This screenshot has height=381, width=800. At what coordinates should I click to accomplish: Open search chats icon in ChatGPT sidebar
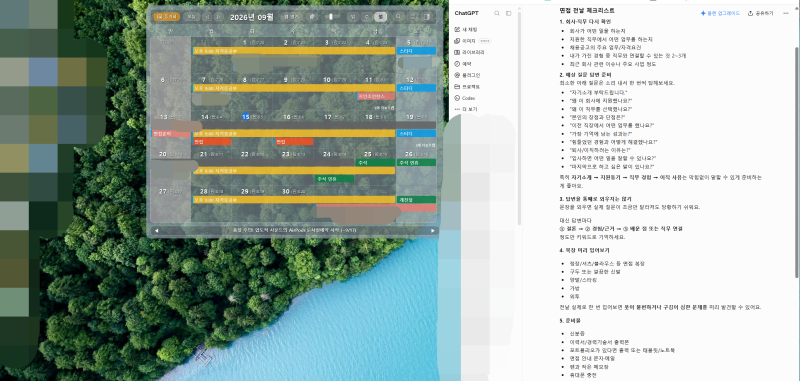point(496,13)
